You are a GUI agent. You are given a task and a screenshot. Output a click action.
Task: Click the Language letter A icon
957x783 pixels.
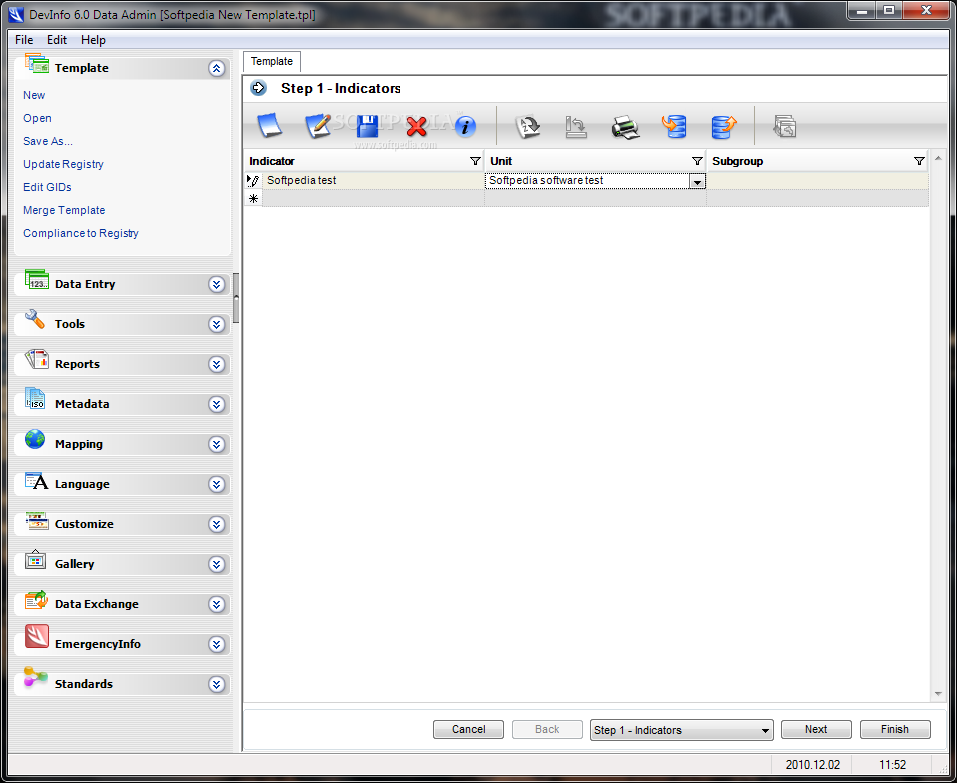(36, 481)
